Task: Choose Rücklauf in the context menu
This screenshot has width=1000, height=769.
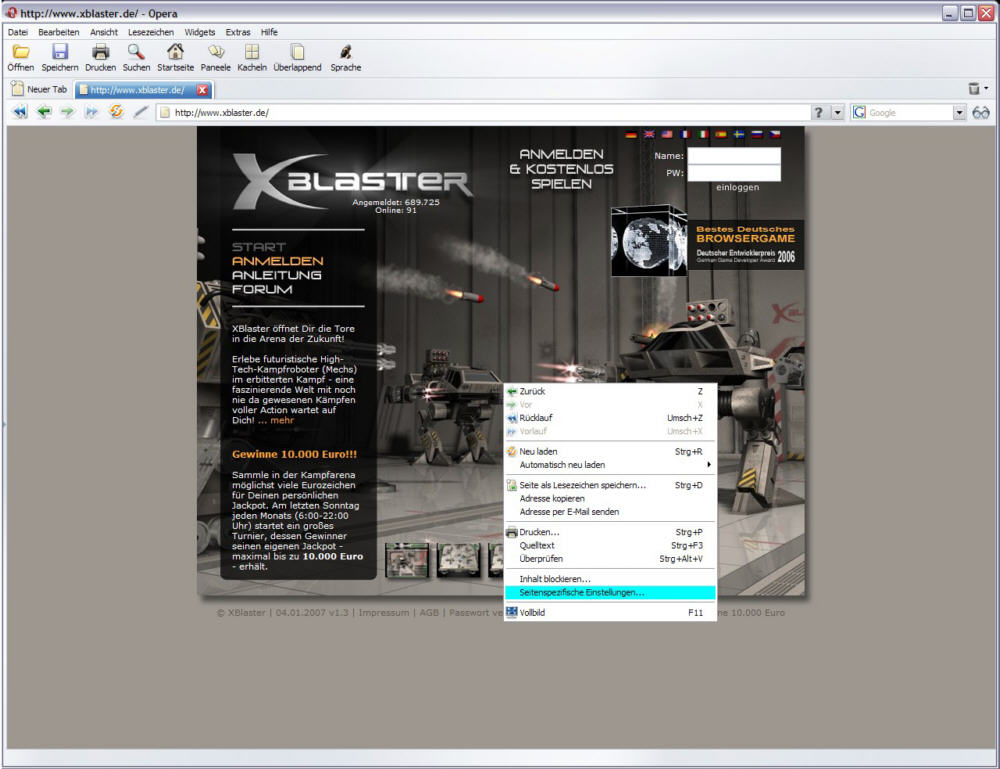Action: coord(610,418)
